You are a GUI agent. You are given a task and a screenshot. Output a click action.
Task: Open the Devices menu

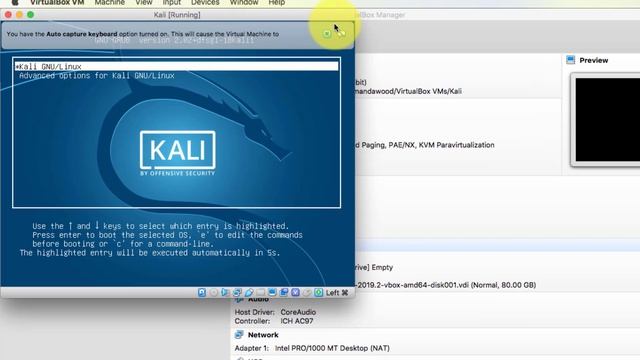point(205,2)
